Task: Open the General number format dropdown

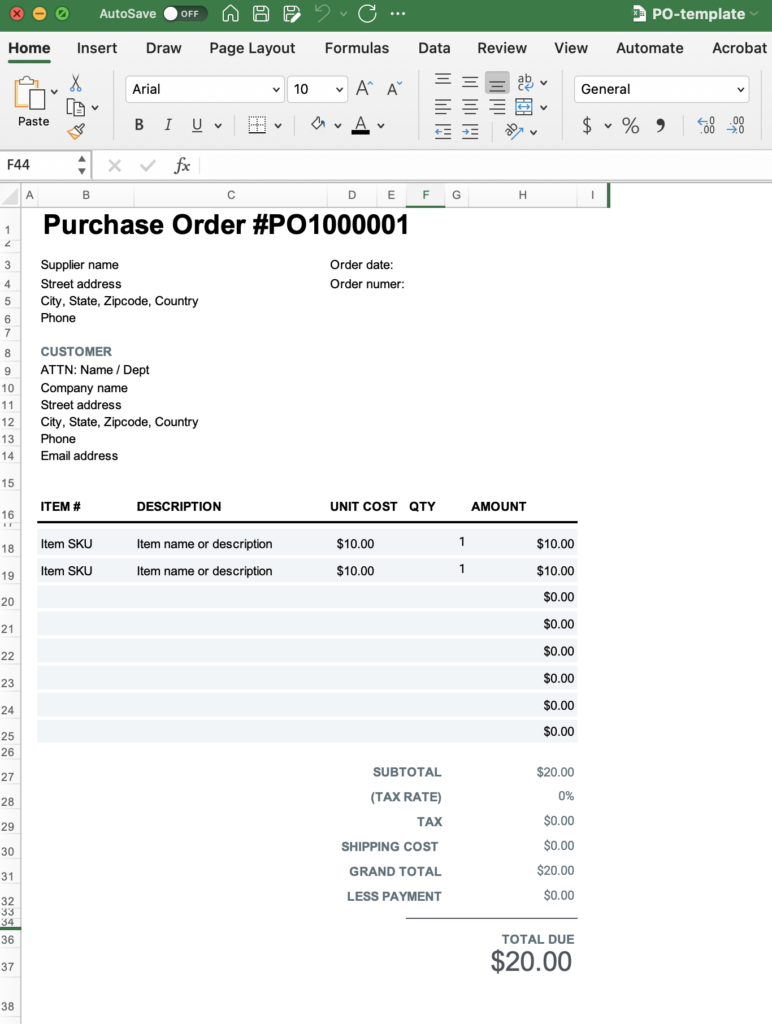Action: [661, 89]
